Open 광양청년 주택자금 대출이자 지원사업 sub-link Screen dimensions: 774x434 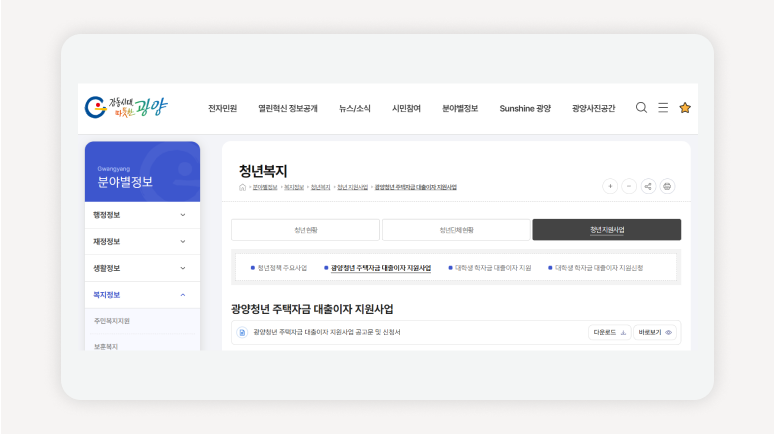click(381, 268)
